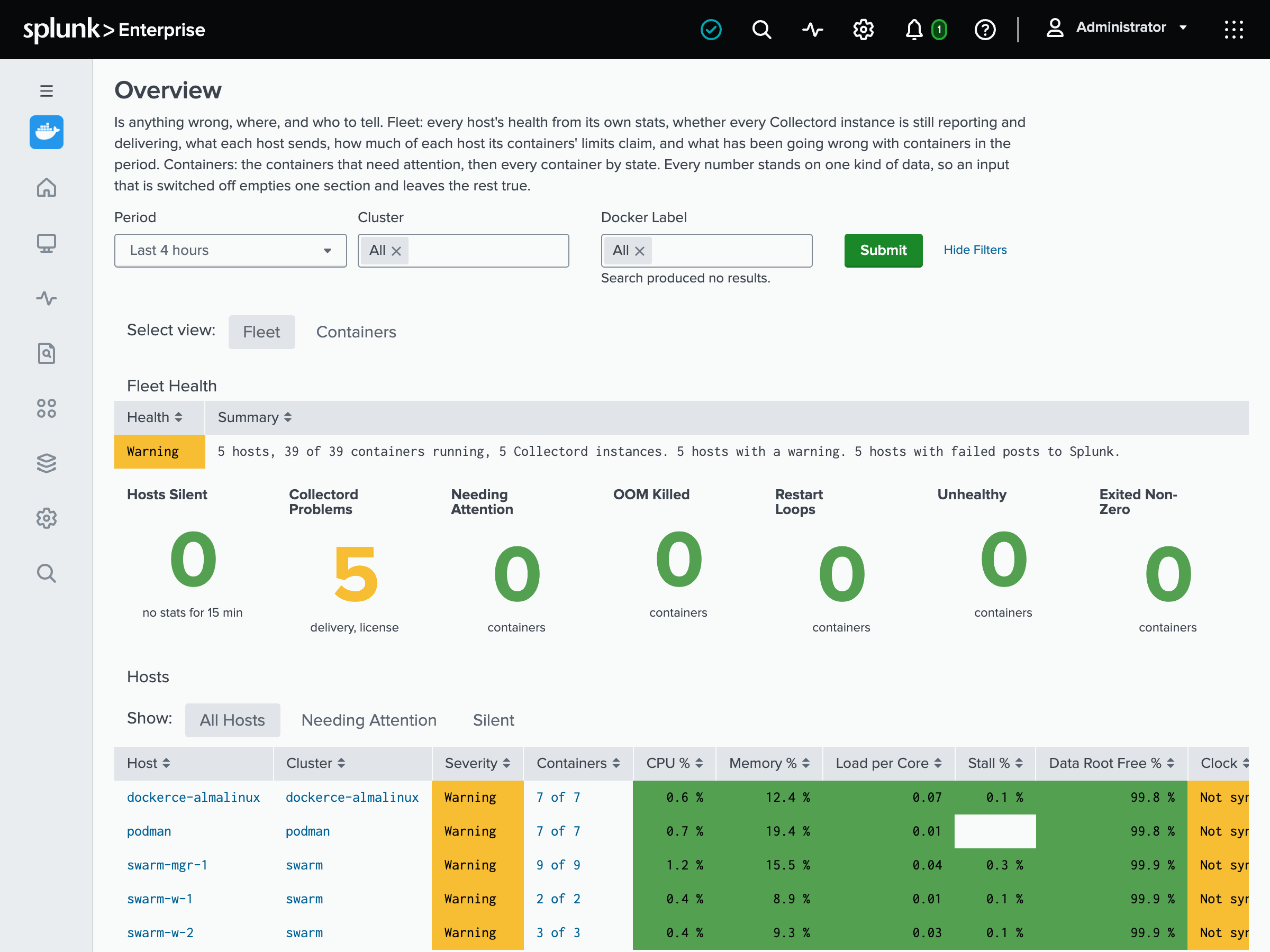Click the green Submit button
1270x952 pixels.
[x=883, y=250]
